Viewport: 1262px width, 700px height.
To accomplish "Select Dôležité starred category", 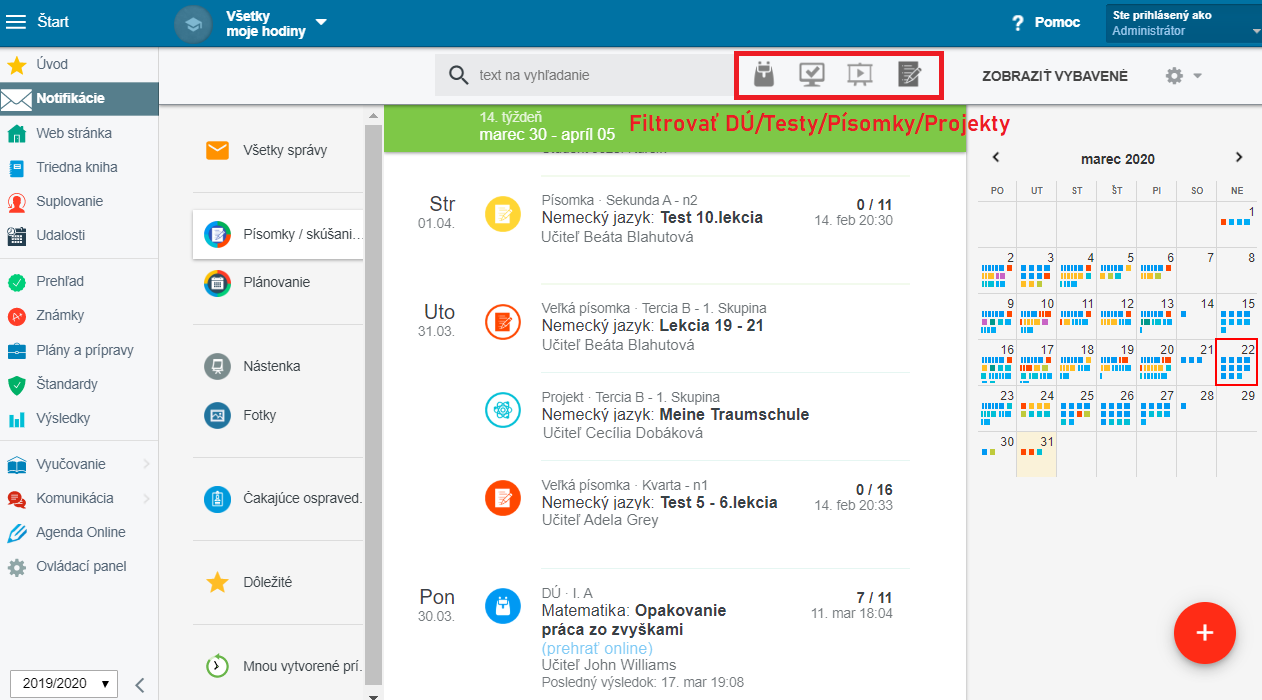I will [278, 582].
